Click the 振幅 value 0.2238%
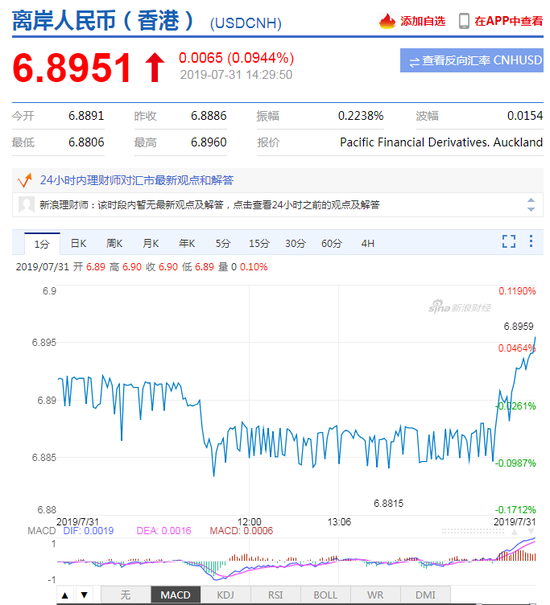Image resolution: width=550 pixels, height=605 pixels. pyautogui.click(x=360, y=116)
